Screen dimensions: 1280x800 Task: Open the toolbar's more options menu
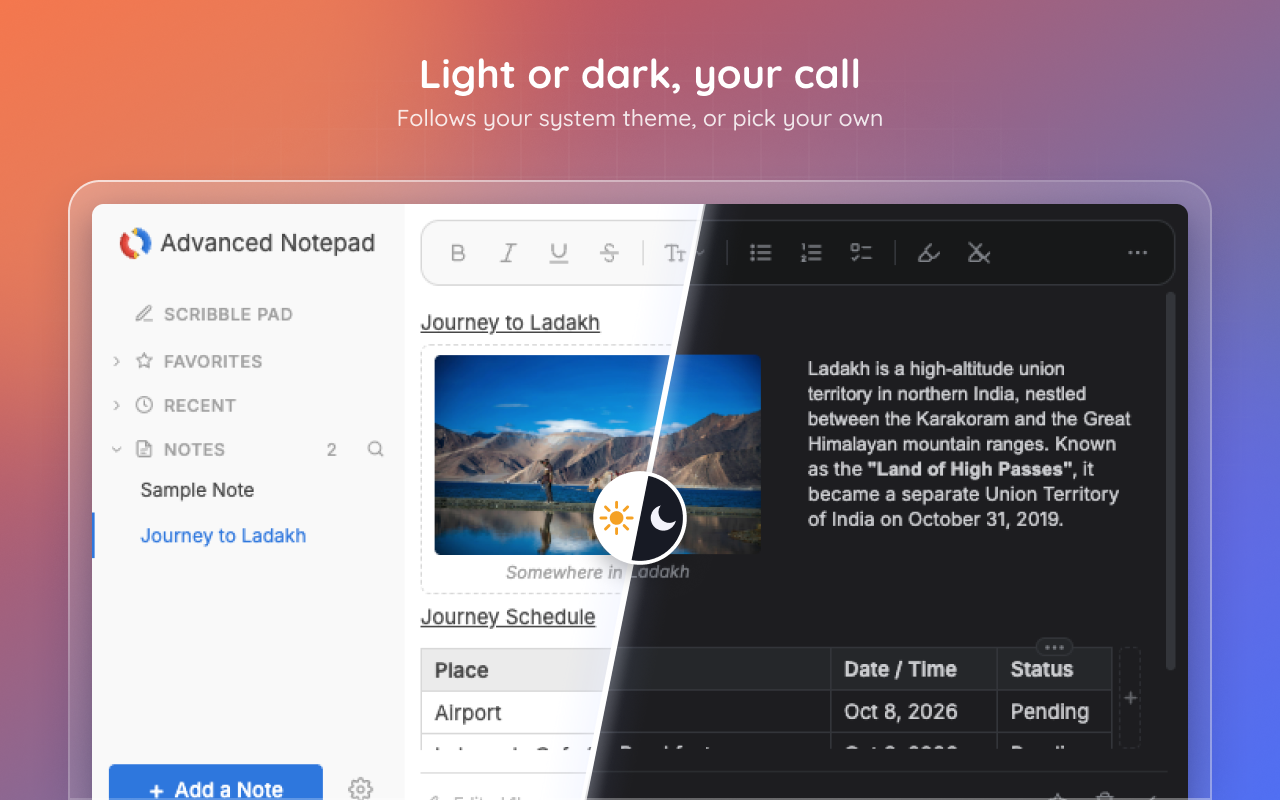click(x=1137, y=253)
